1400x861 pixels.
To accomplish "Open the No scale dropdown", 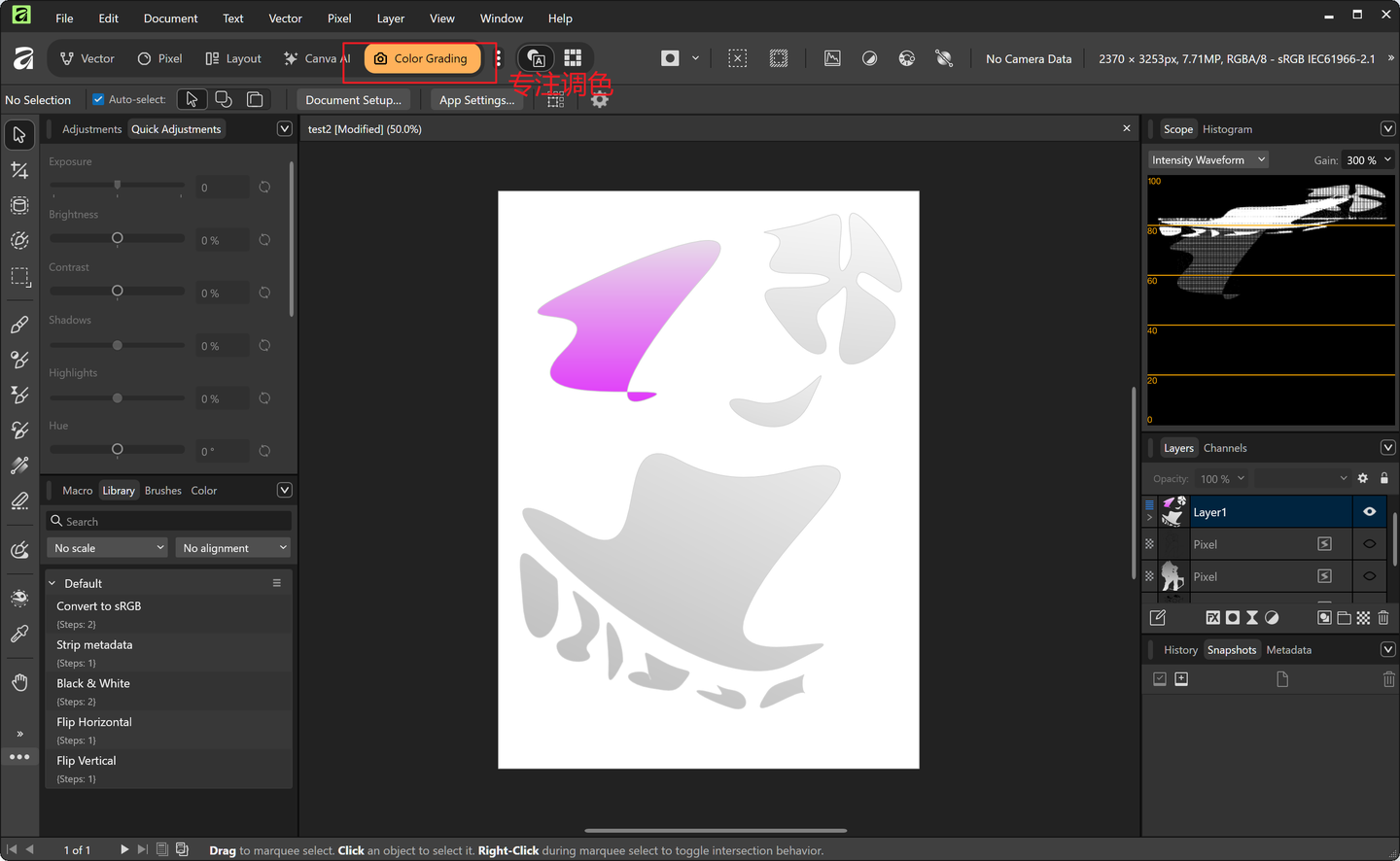I will point(108,548).
